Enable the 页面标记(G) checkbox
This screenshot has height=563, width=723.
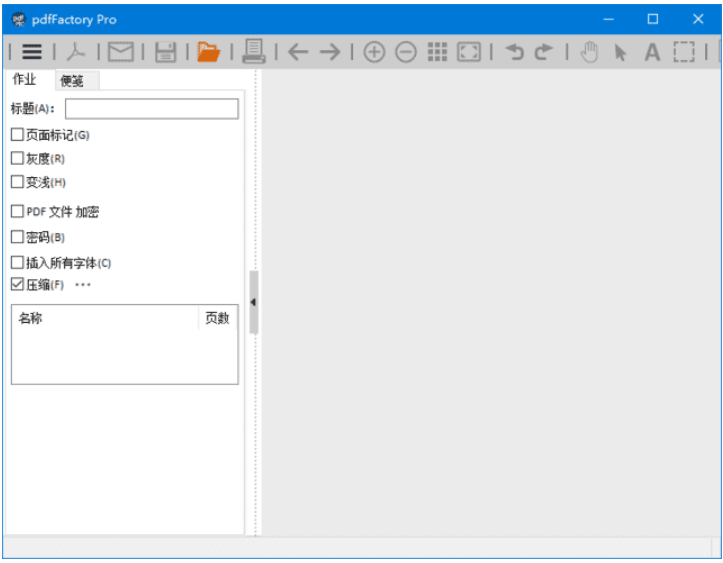coord(17,135)
